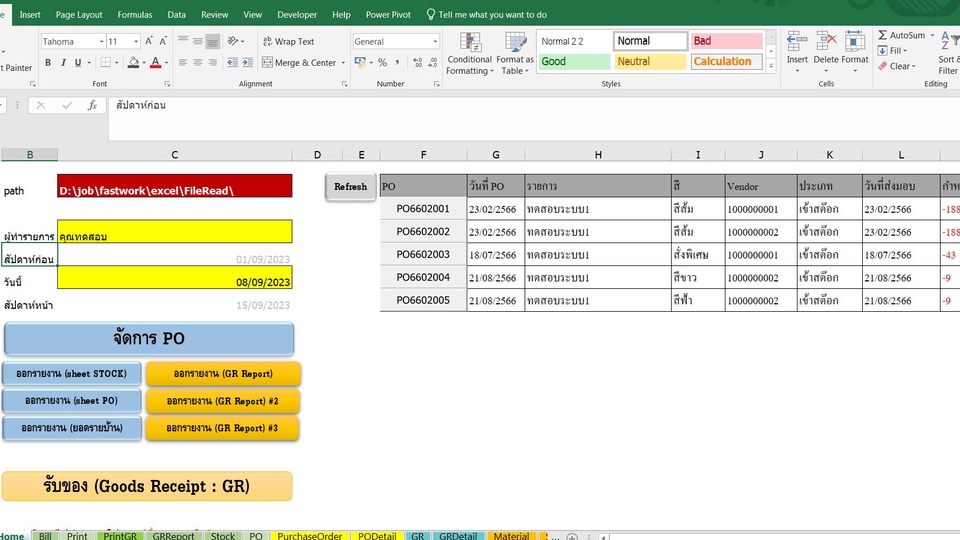Apply comma style
The height and width of the screenshot is (540, 960).
point(397,62)
